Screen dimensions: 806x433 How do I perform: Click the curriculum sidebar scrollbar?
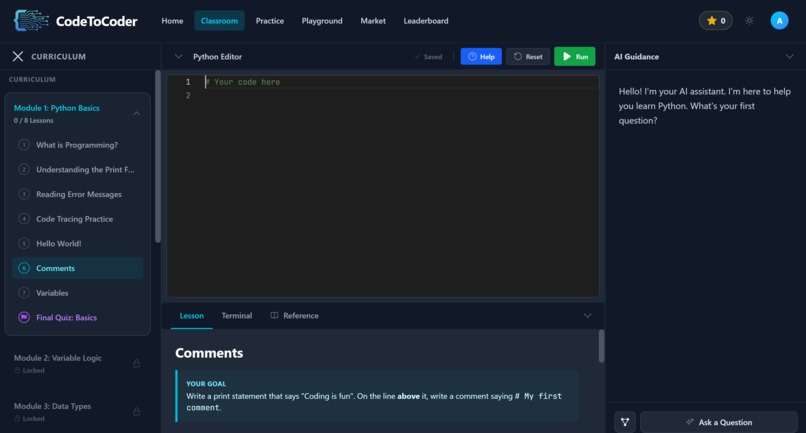point(158,156)
